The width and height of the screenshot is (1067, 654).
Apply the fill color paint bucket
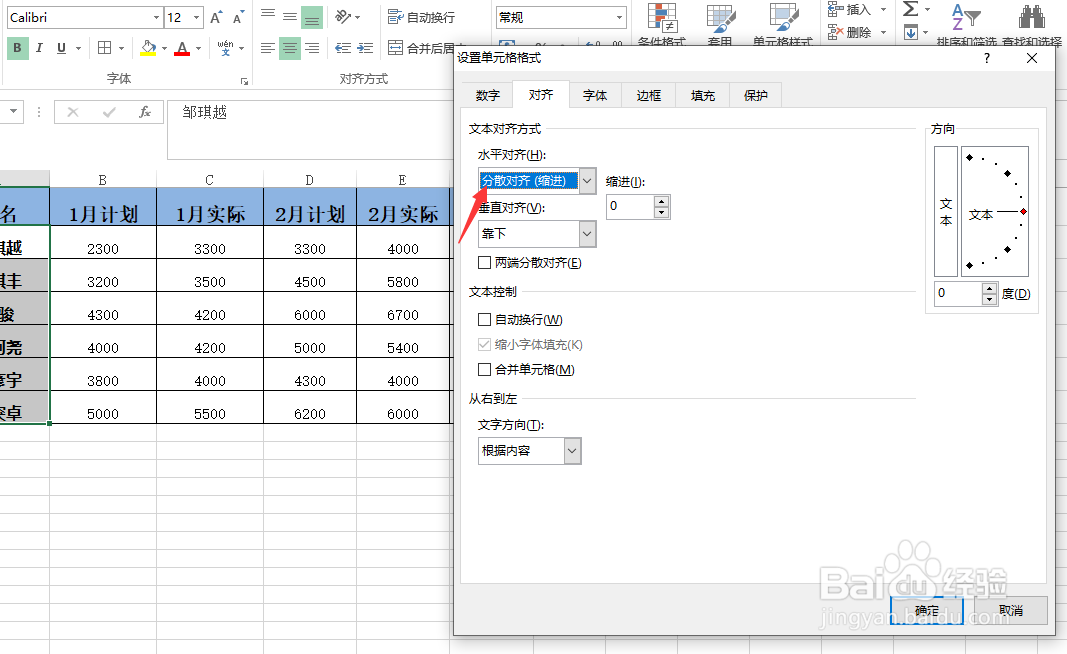coord(148,48)
